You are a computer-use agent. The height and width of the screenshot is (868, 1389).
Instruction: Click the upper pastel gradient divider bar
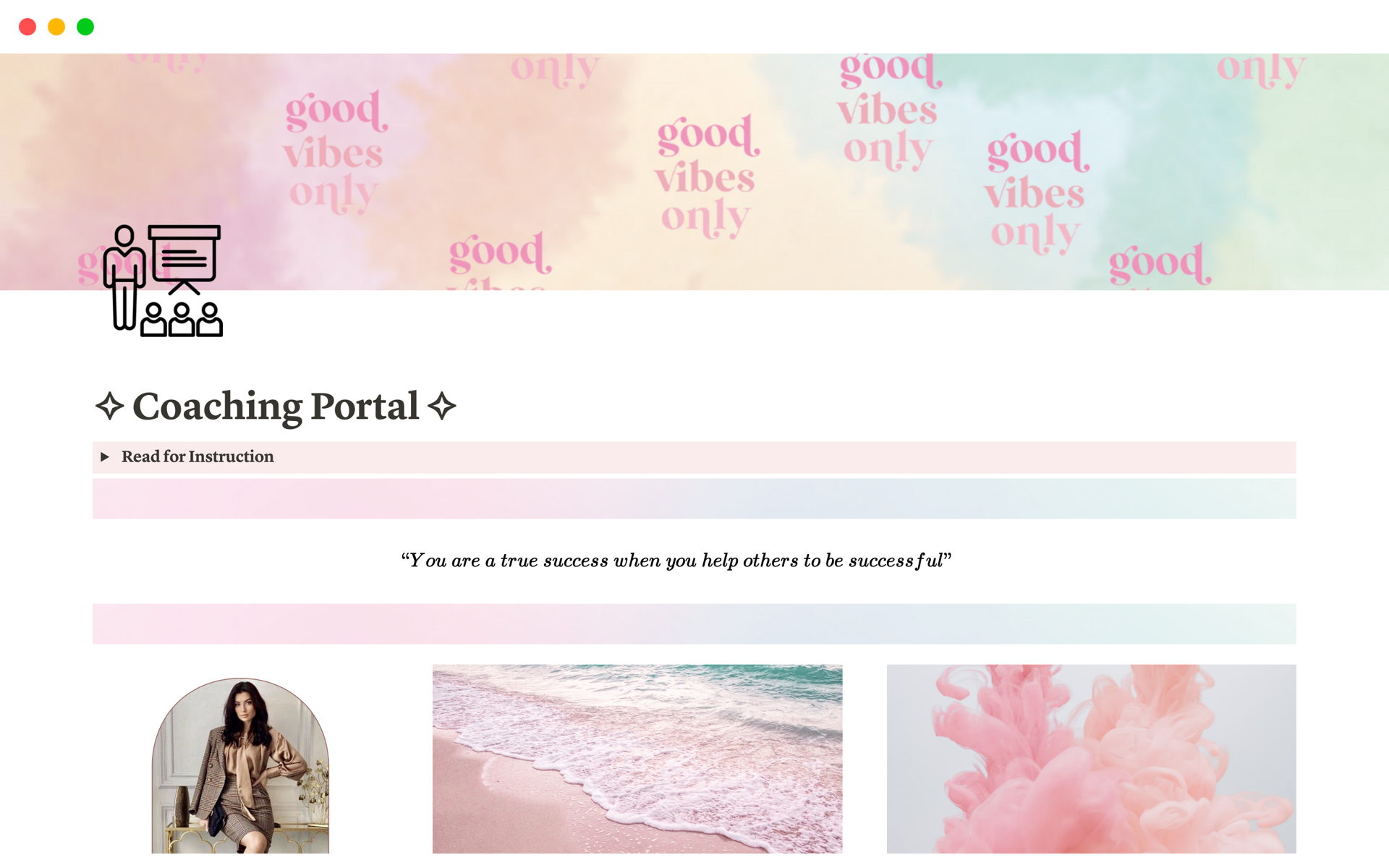[694, 498]
